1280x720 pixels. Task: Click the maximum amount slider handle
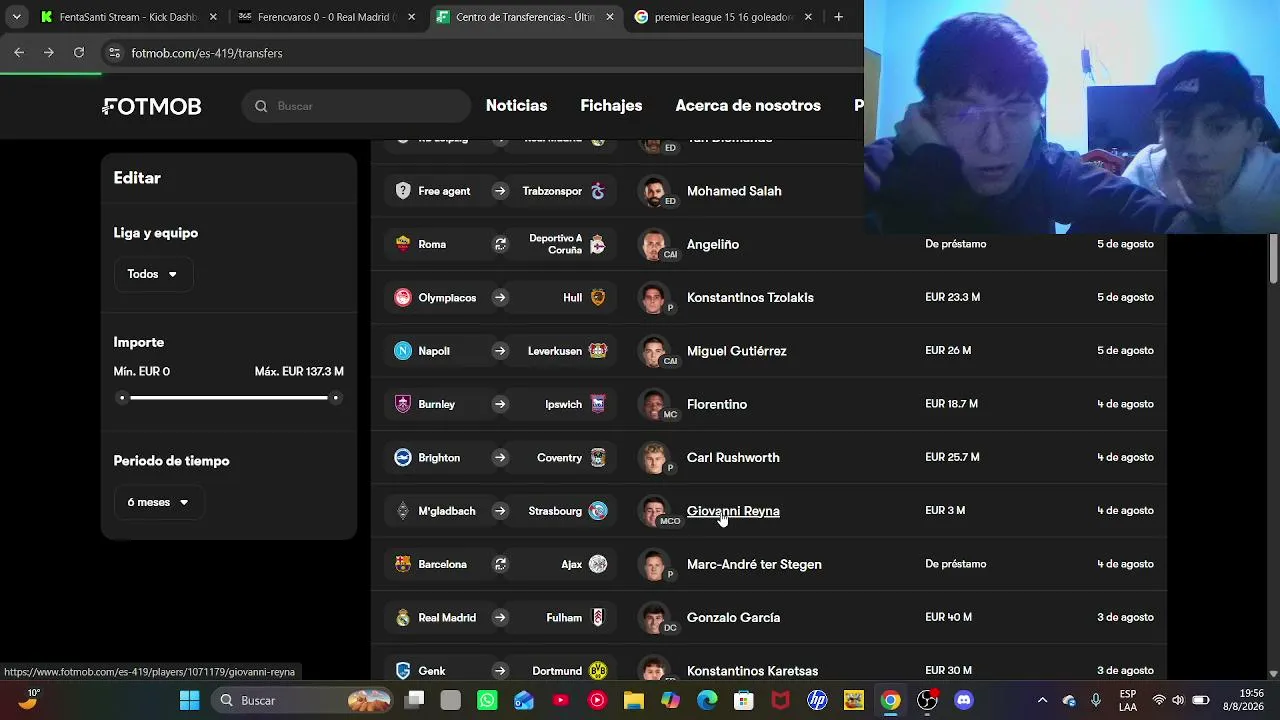(x=335, y=398)
